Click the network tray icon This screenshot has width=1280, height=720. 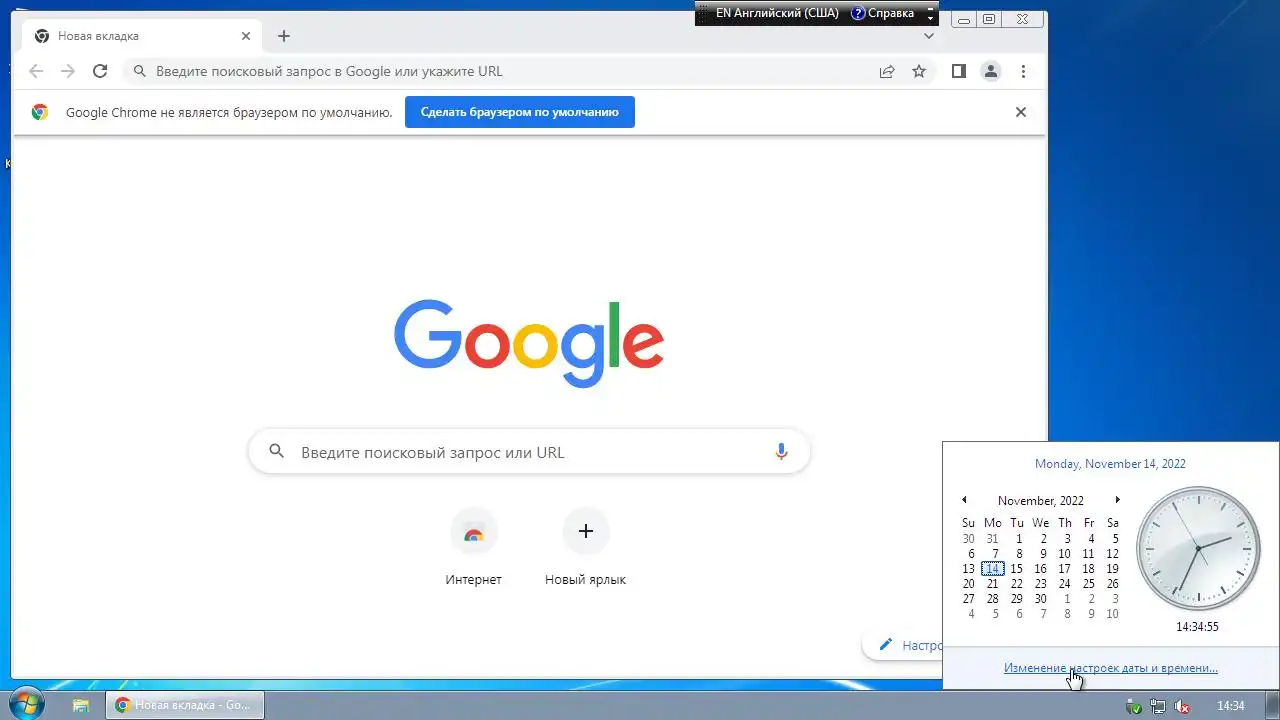coord(1157,706)
